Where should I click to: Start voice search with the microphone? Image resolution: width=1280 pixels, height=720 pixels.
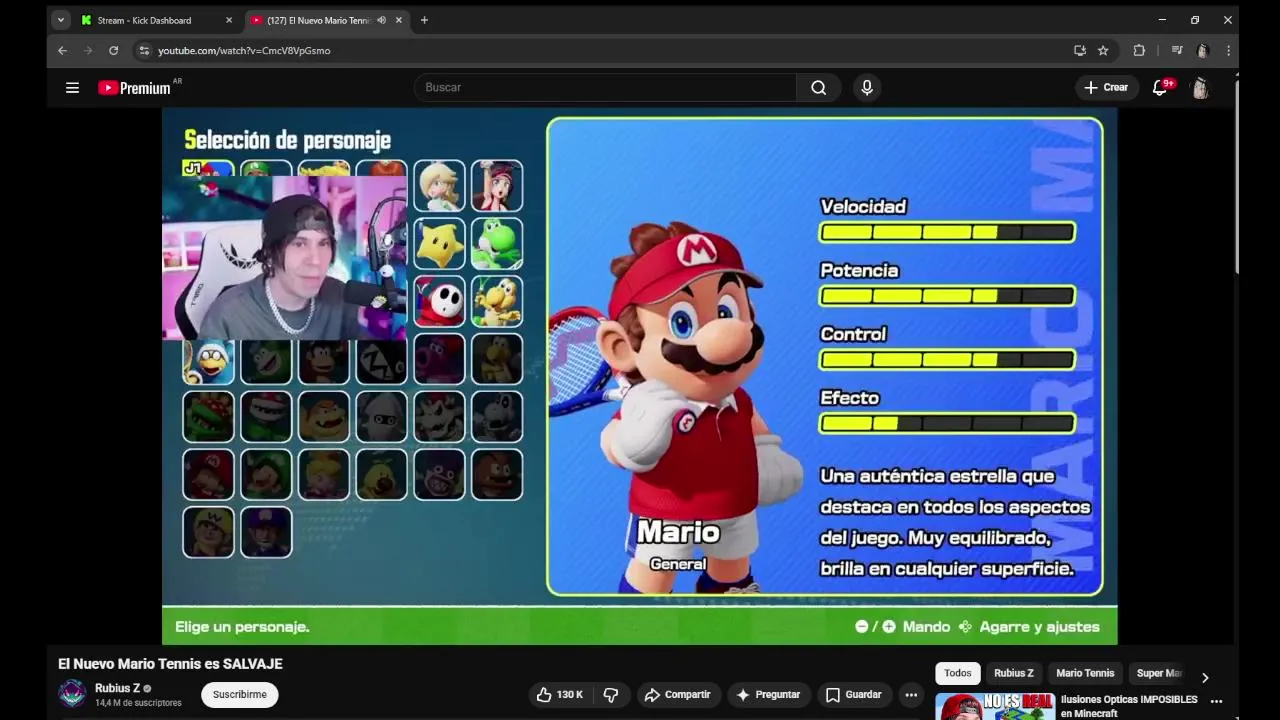point(867,87)
